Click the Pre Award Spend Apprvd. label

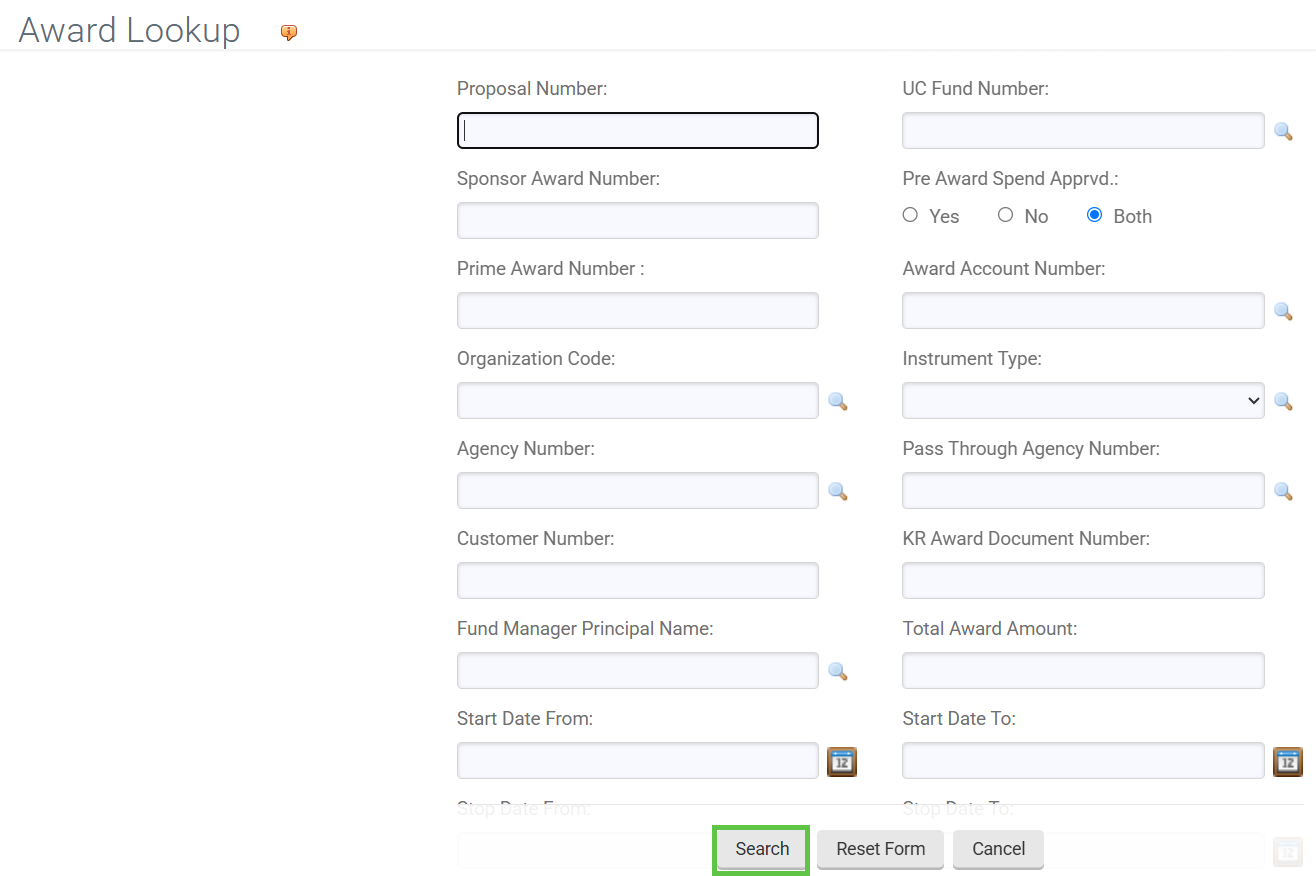[x=1010, y=179]
